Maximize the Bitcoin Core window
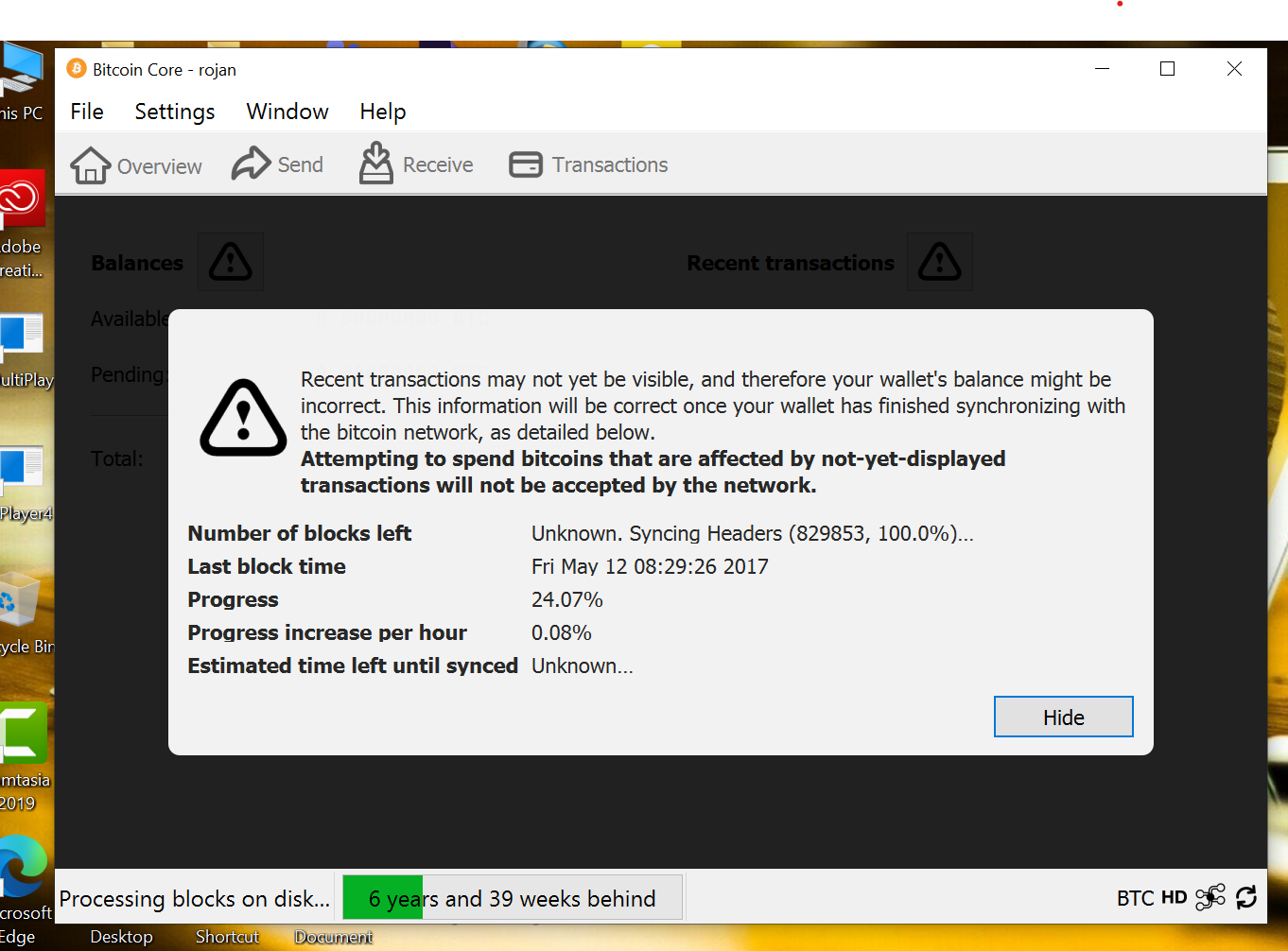 coord(1167,69)
